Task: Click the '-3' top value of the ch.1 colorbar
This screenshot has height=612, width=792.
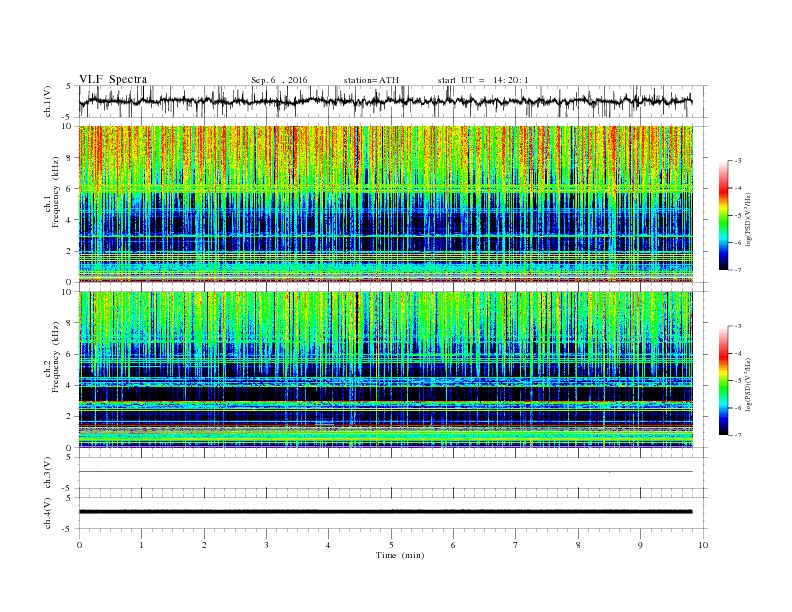Action: point(737,161)
